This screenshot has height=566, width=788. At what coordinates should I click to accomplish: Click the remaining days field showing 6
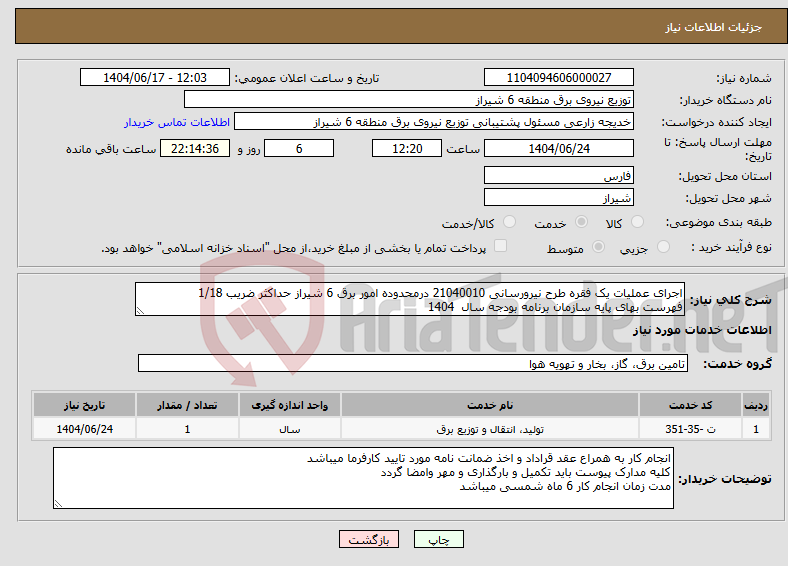(x=299, y=148)
